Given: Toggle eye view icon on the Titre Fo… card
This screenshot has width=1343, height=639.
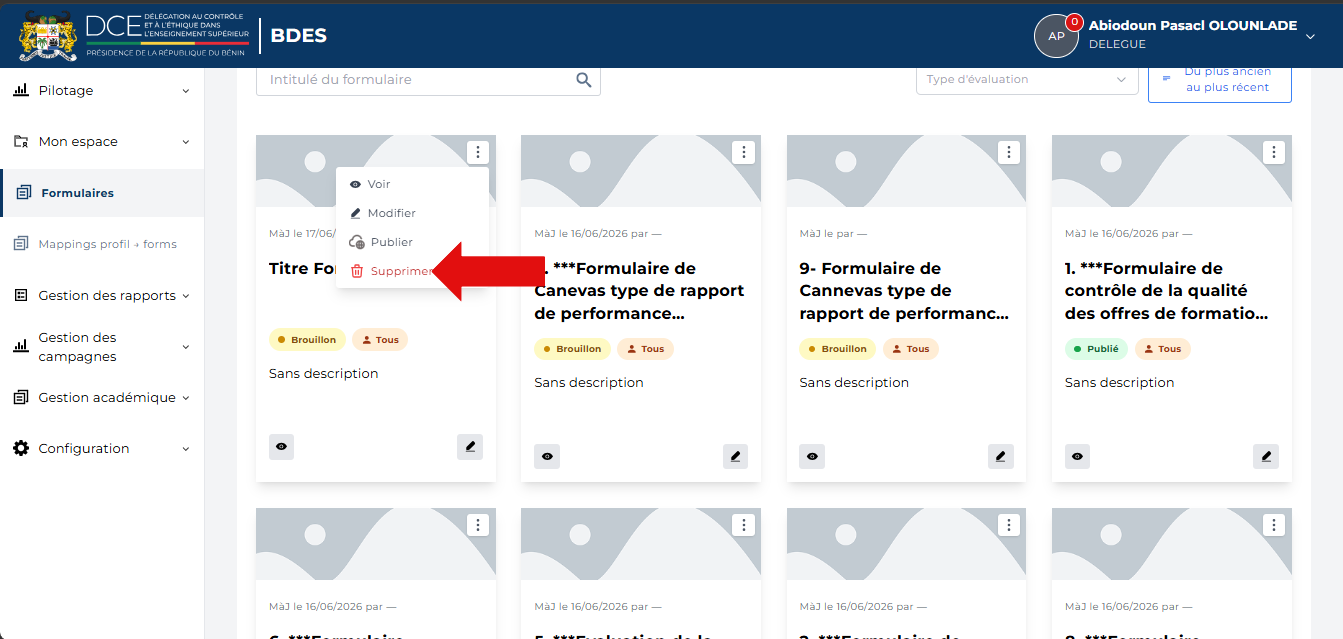Looking at the screenshot, I should tap(281, 447).
